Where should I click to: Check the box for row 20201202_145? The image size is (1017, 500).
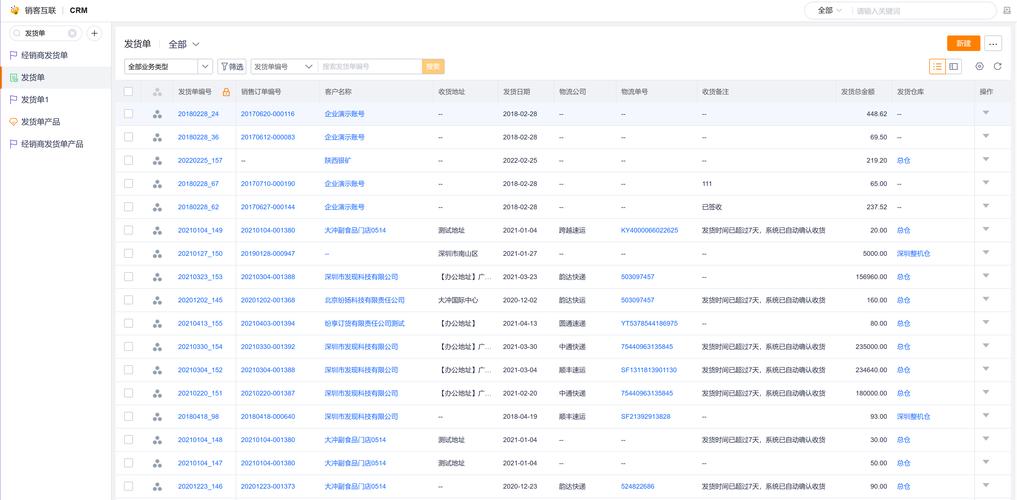128,300
